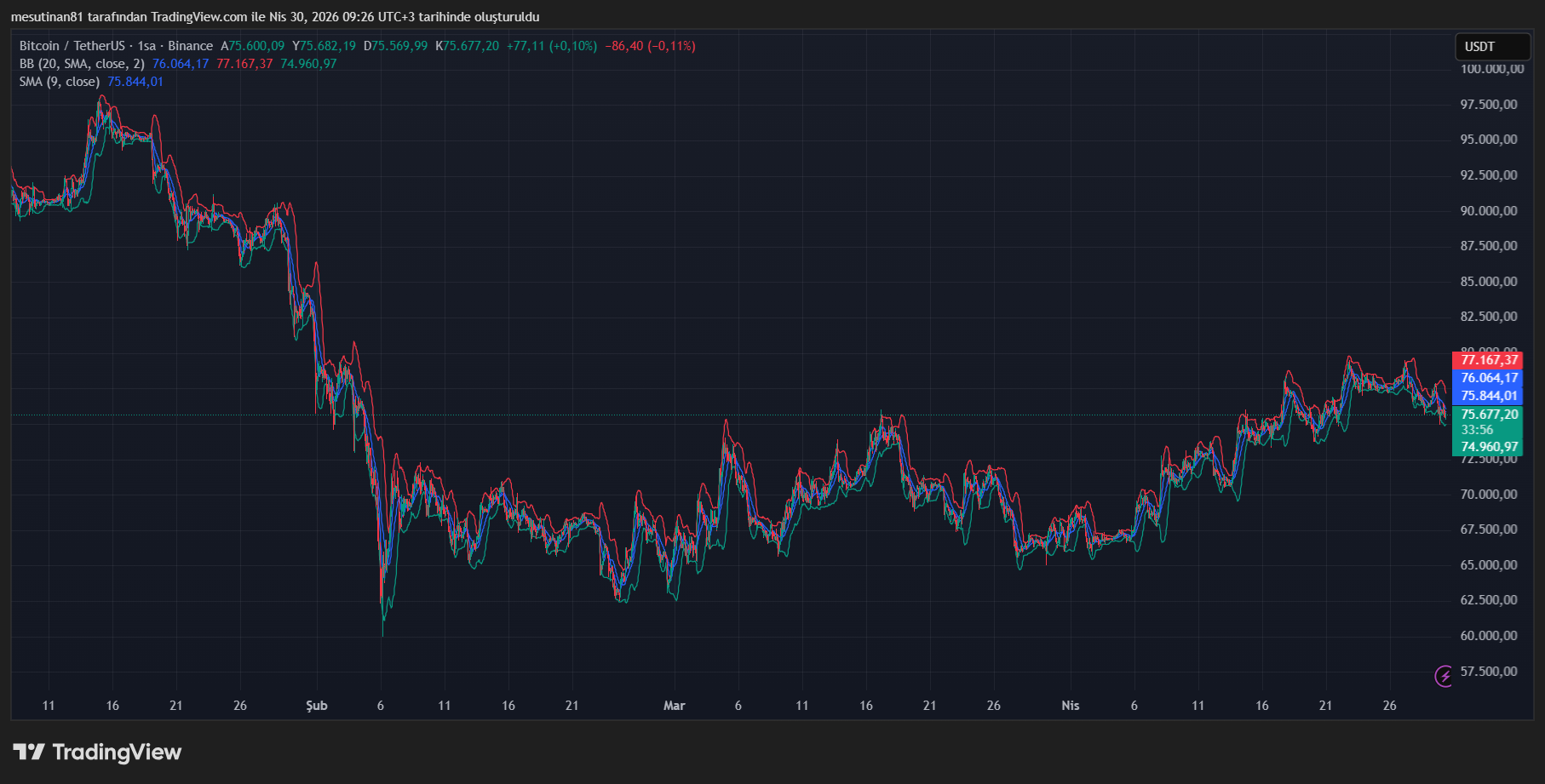Click the 1sa interval label in legend
This screenshot has height=784, width=1545.
[146, 46]
